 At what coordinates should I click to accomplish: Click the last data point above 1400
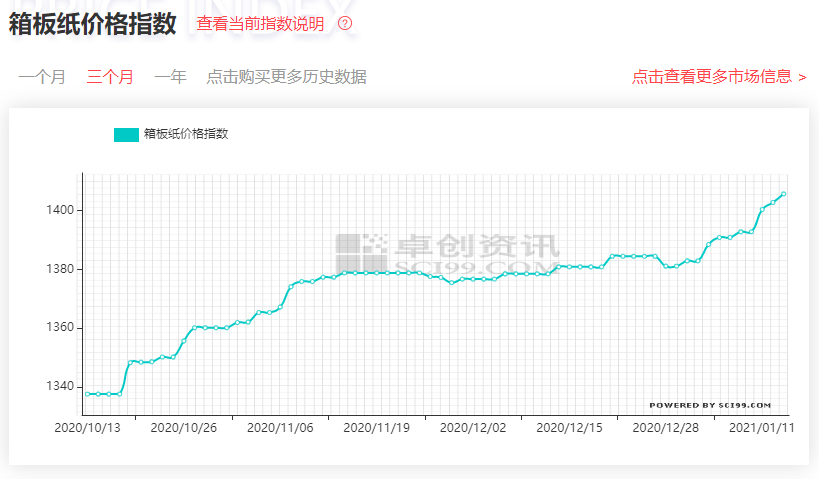(783, 194)
